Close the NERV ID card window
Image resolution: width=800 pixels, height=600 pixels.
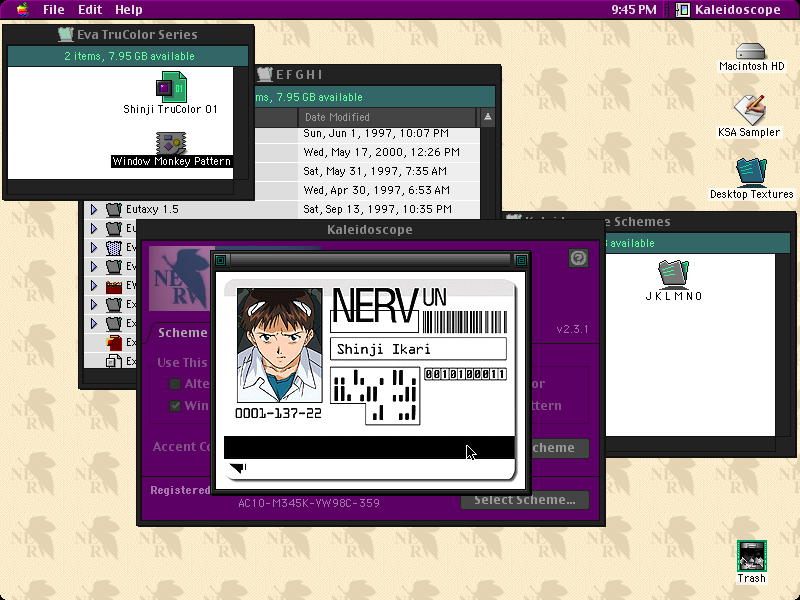(x=220, y=260)
